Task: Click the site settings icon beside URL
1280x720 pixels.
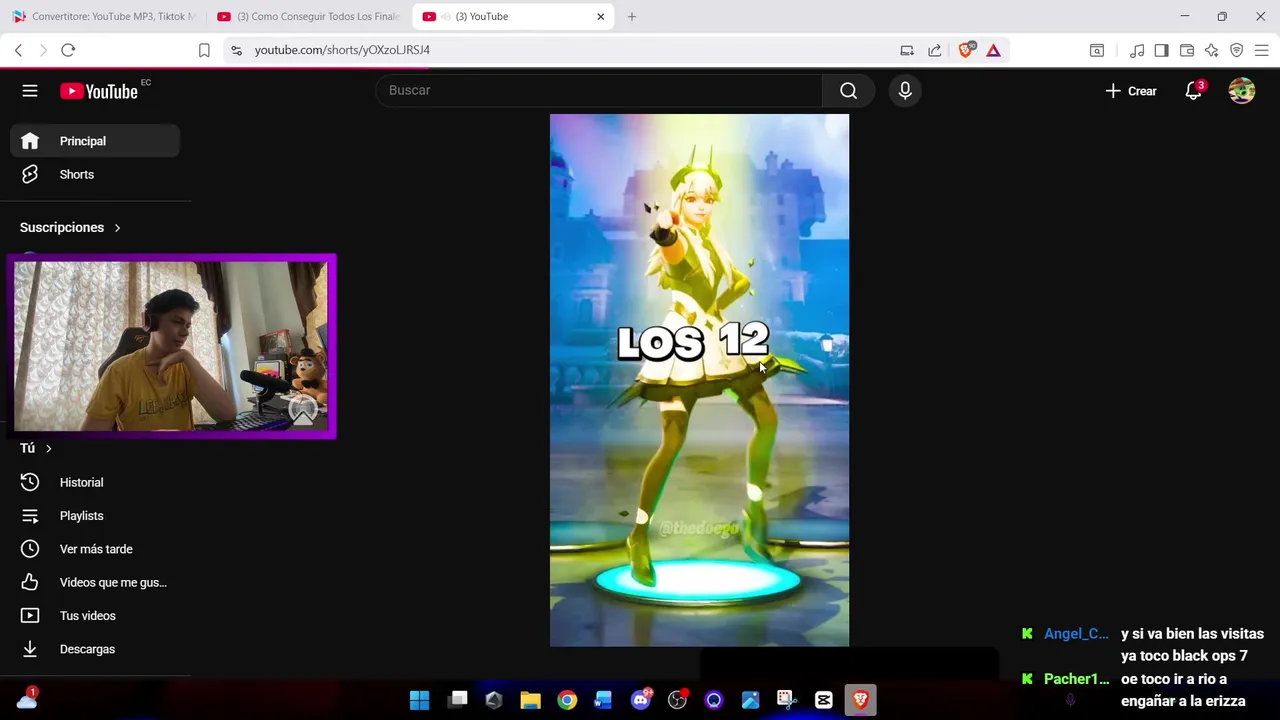Action: (236, 50)
